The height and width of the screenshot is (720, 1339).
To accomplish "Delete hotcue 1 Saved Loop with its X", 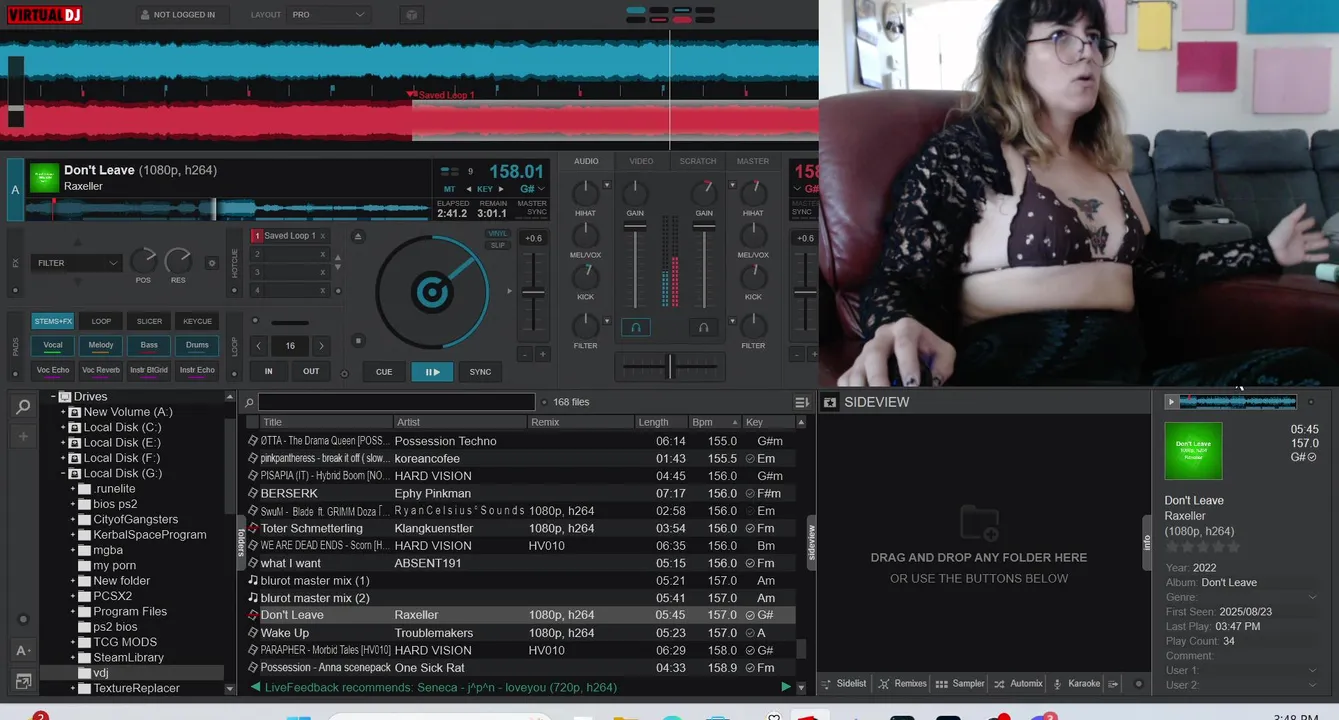I will pos(322,236).
